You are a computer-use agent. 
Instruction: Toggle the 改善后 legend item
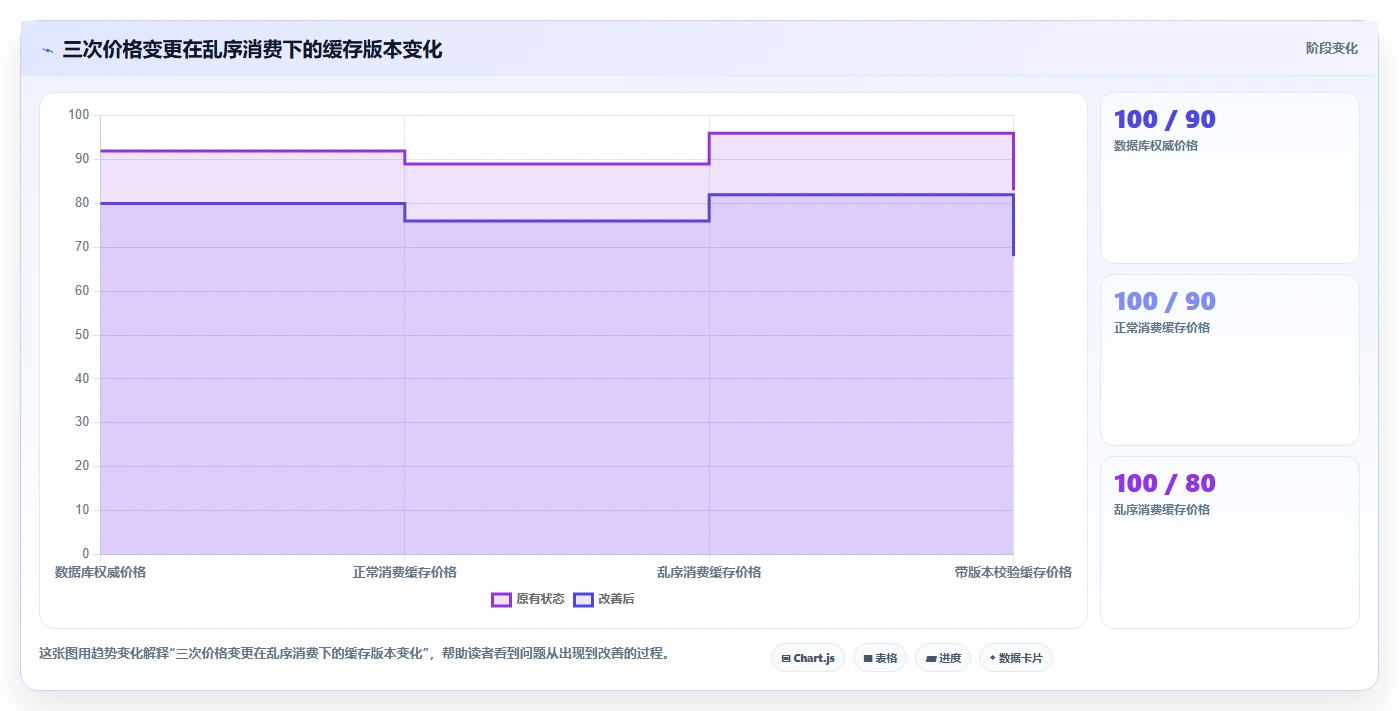tap(604, 599)
